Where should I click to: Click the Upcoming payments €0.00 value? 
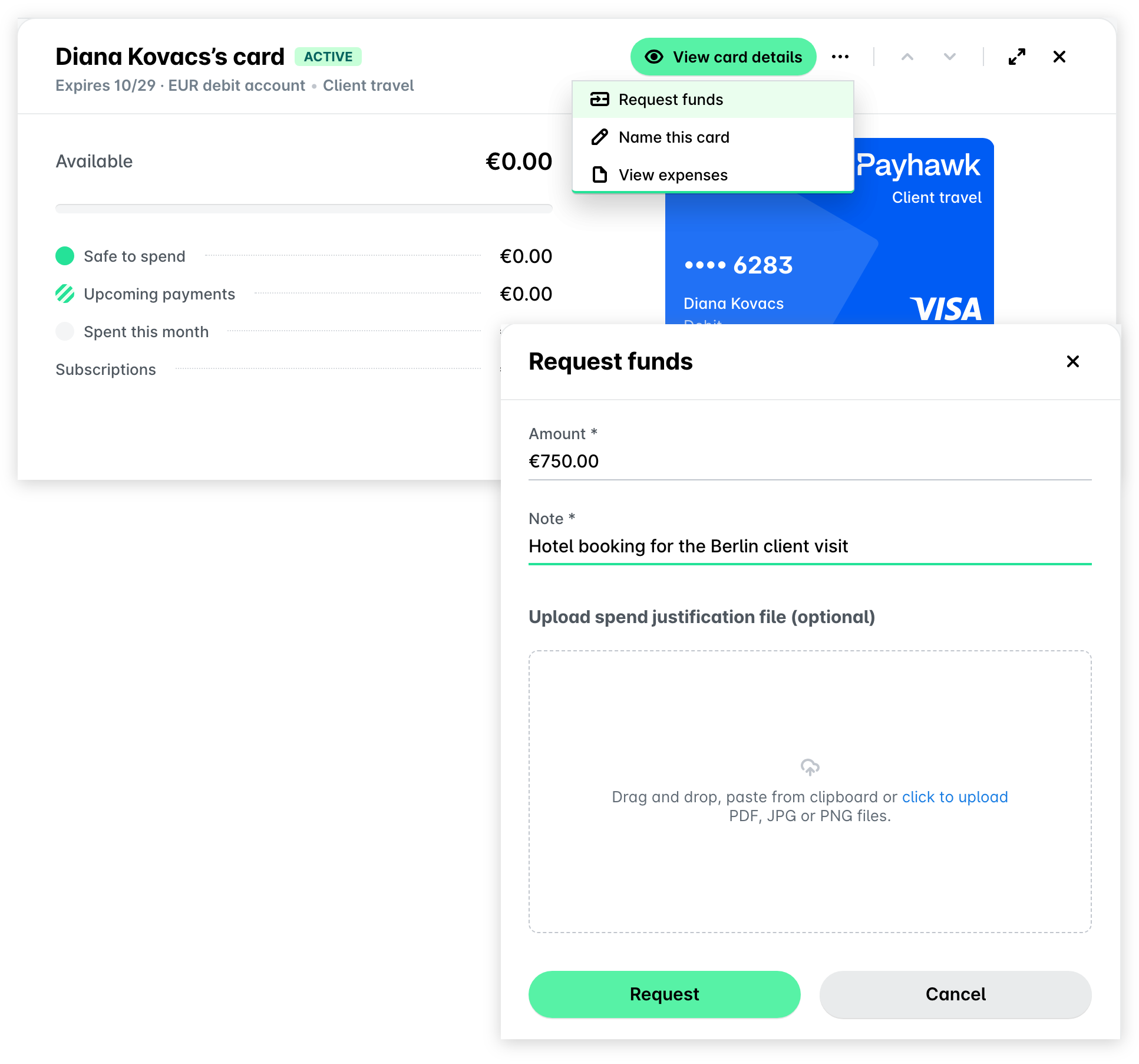[x=526, y=294]
